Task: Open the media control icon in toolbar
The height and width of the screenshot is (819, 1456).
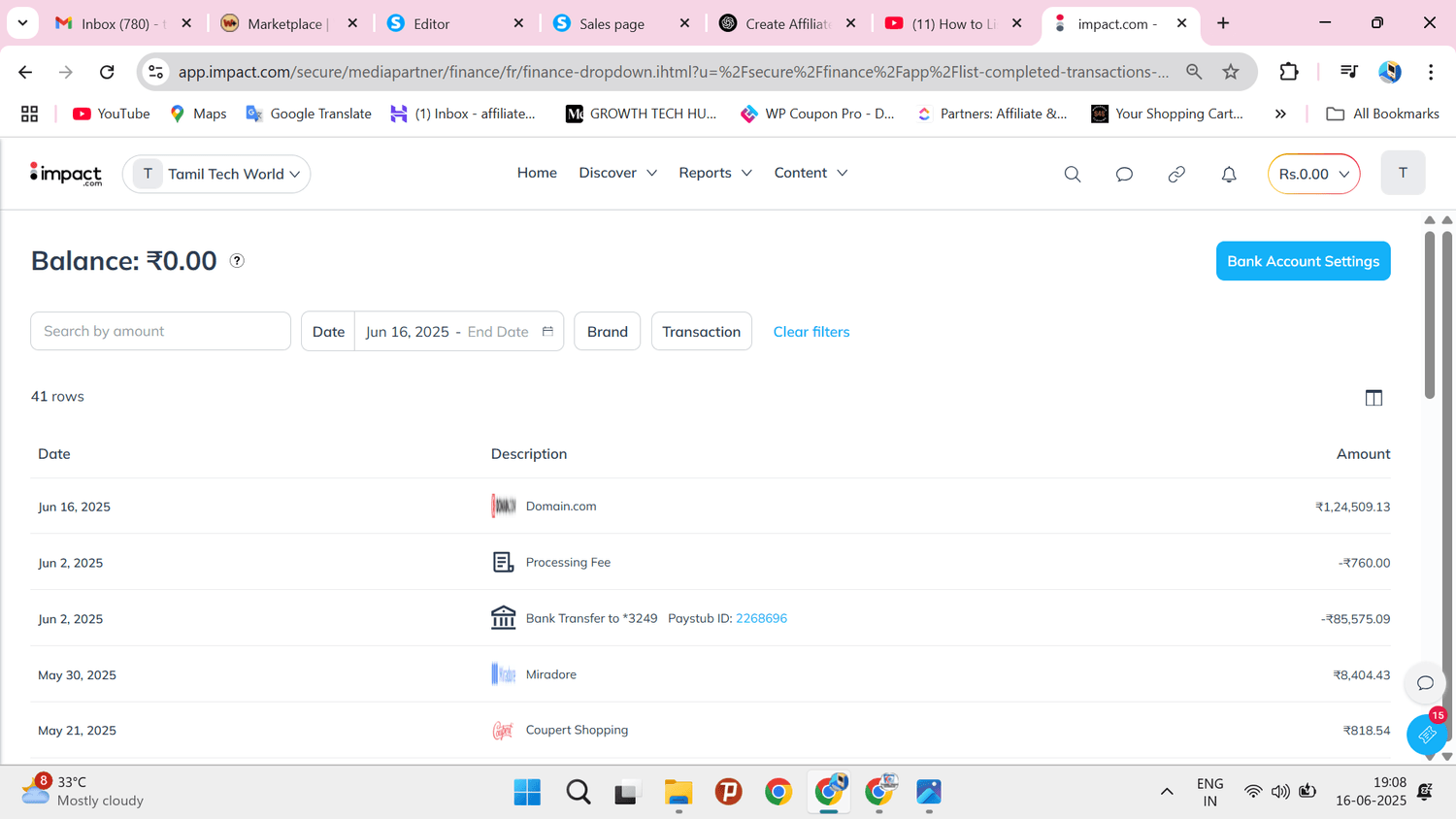Action: (x=1348, y=72)
